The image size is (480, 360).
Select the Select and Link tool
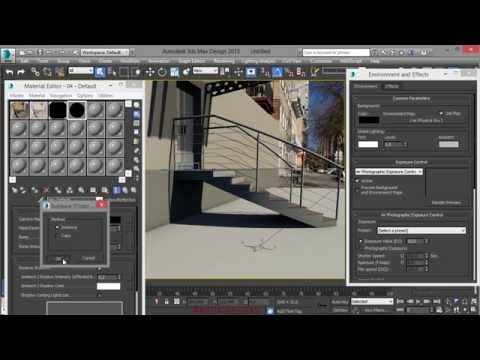(35, 72)
